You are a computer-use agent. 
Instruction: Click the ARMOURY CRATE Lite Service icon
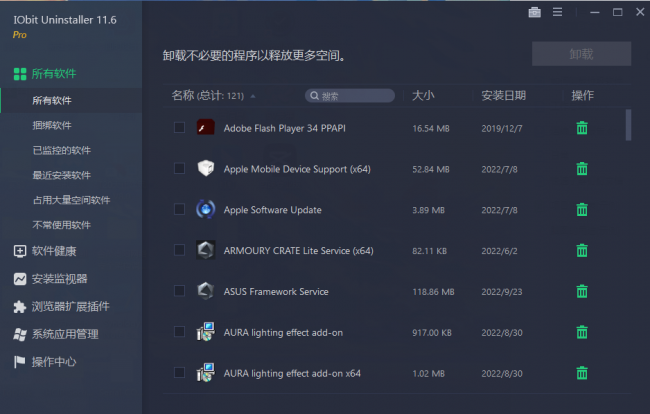(206, 250)
